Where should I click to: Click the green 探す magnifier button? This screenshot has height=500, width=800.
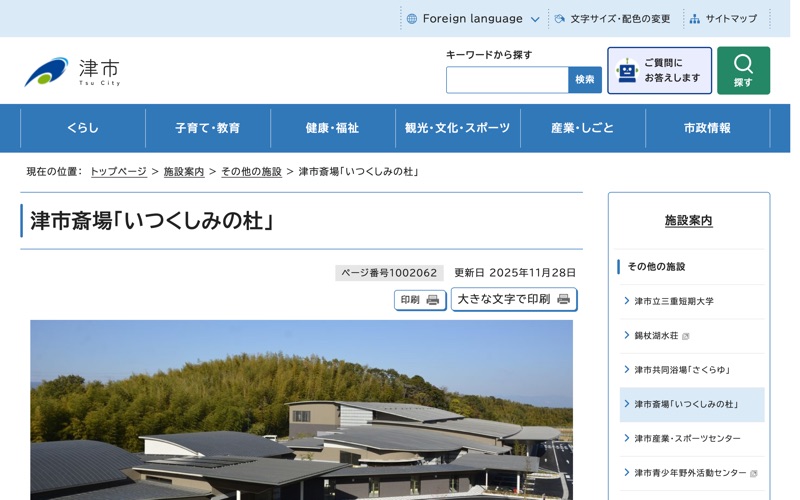tap(743, 70)
